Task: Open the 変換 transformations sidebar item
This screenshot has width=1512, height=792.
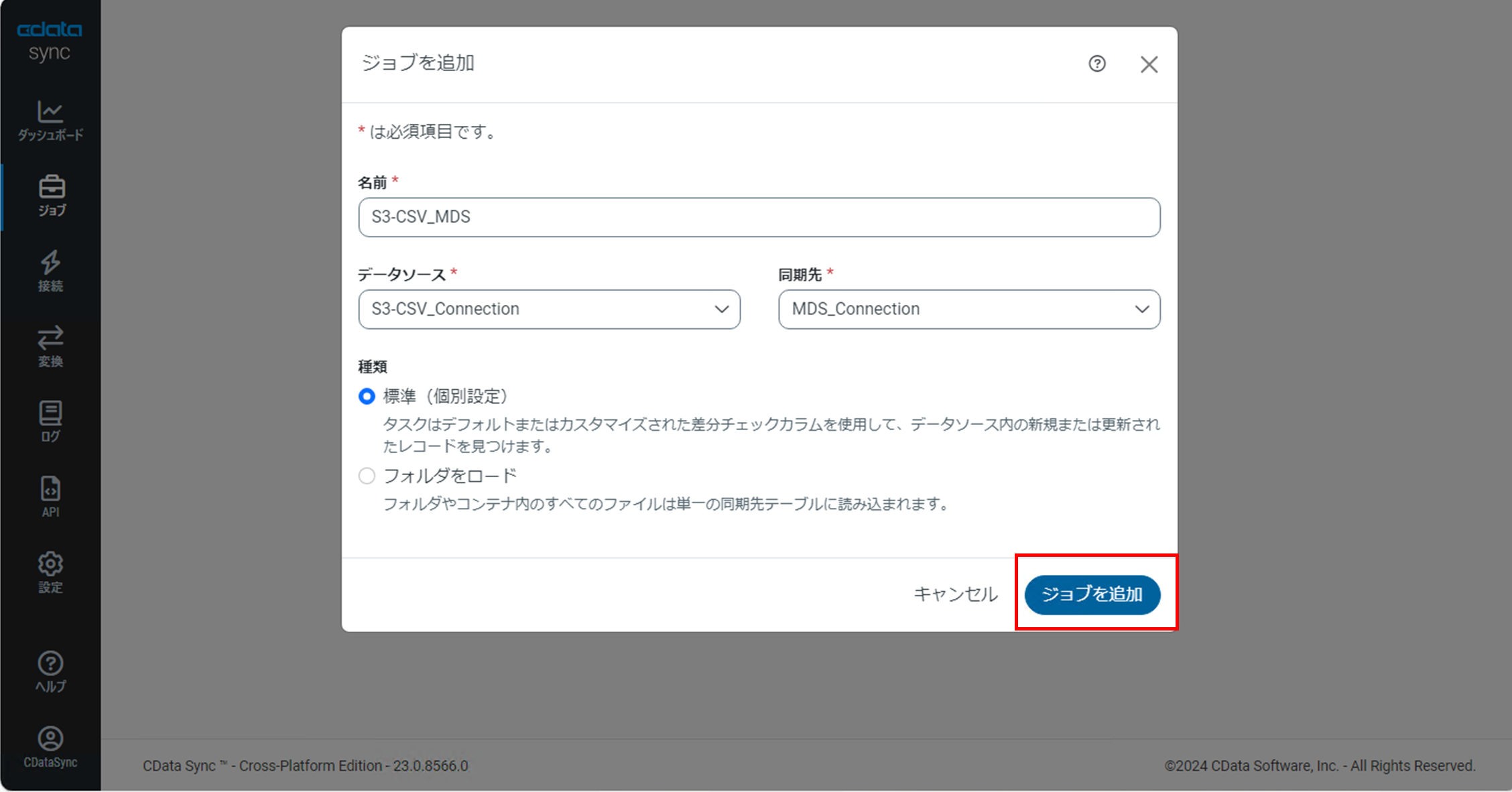Action: tap(50, 347)
